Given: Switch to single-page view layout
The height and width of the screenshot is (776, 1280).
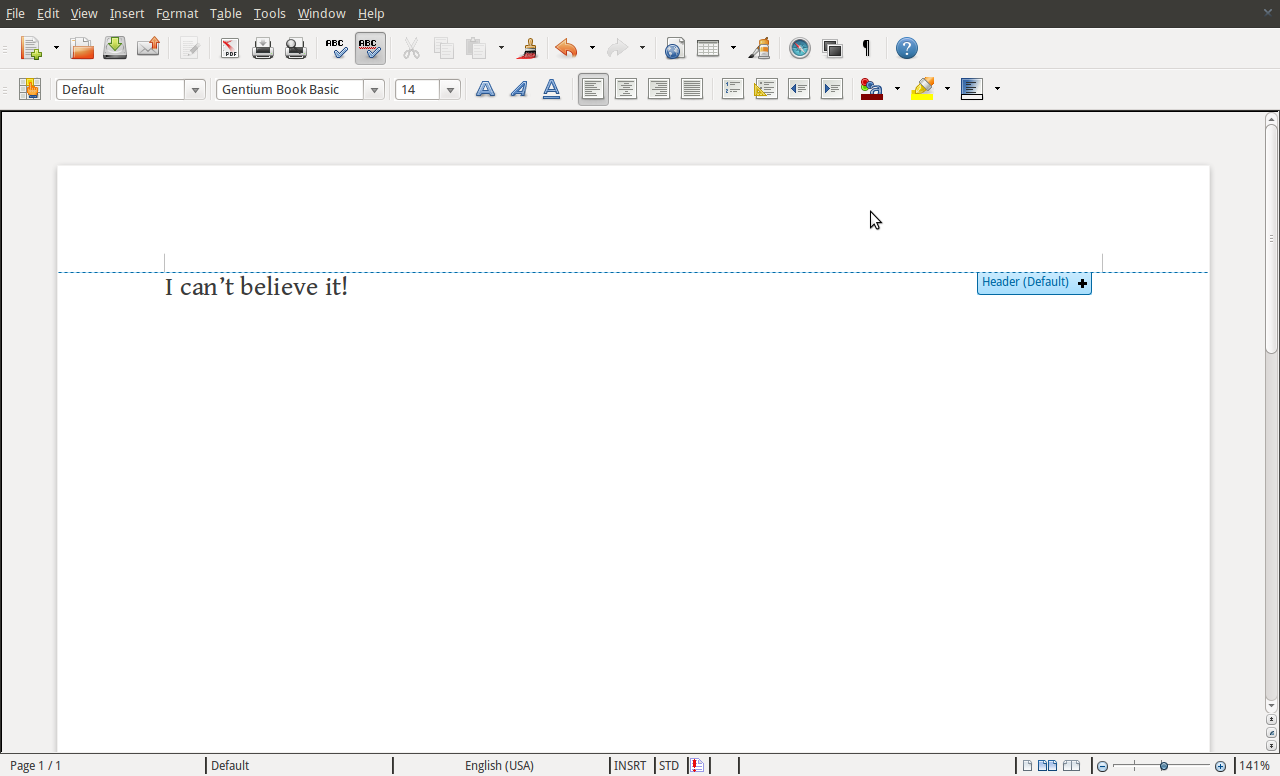Looking at the screenshot, I should coord(1027,766).
